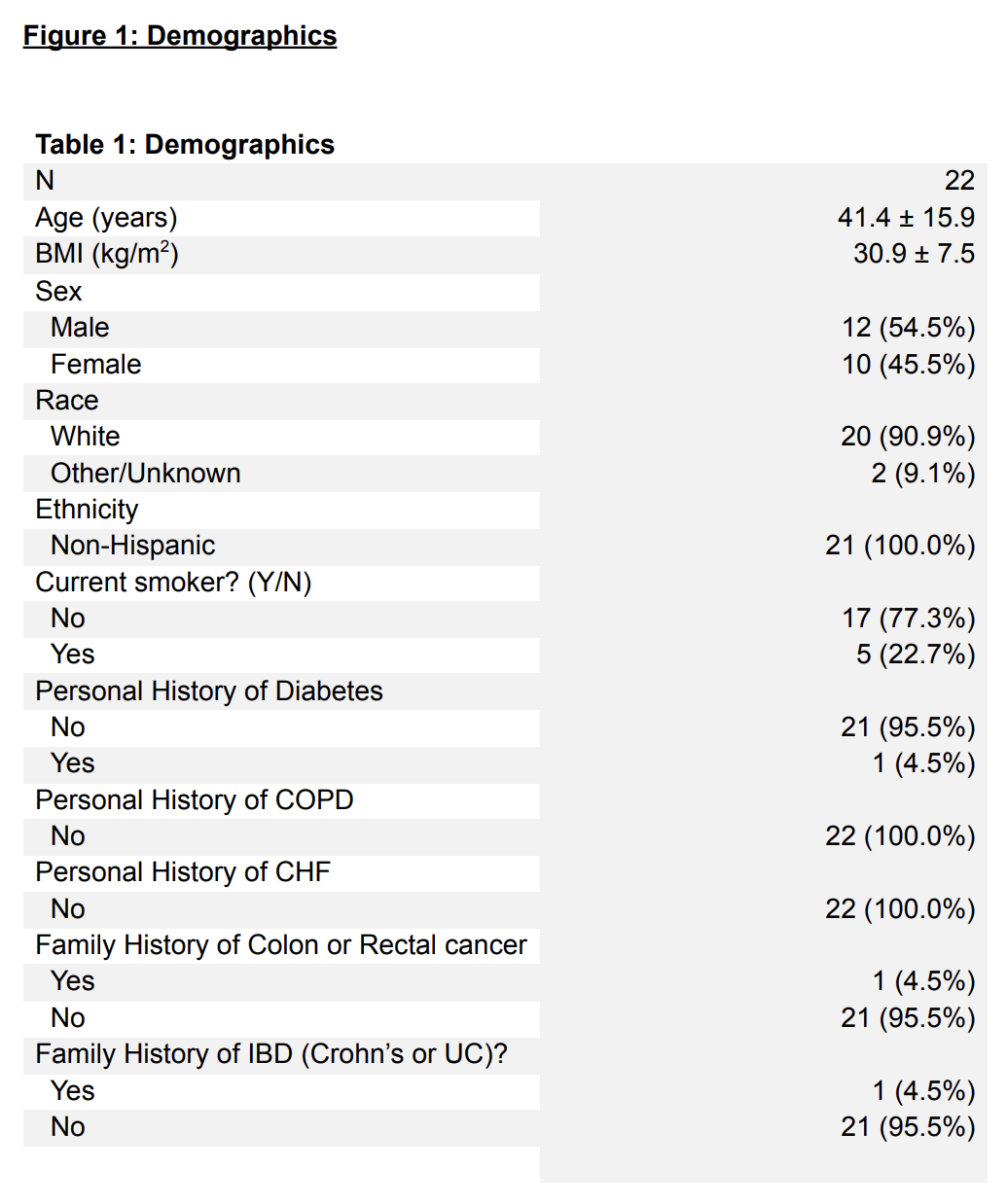Click the N value 22

click(958, 181)
